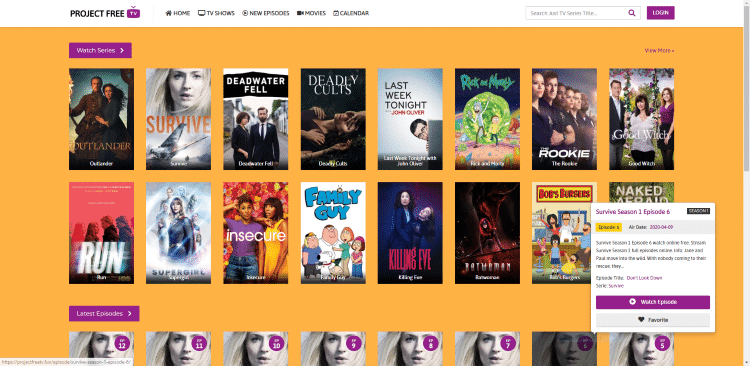750x366 pixels.
Task: Open Last Week Tonight with John Oliver poster
Action: tap(410, 119)
